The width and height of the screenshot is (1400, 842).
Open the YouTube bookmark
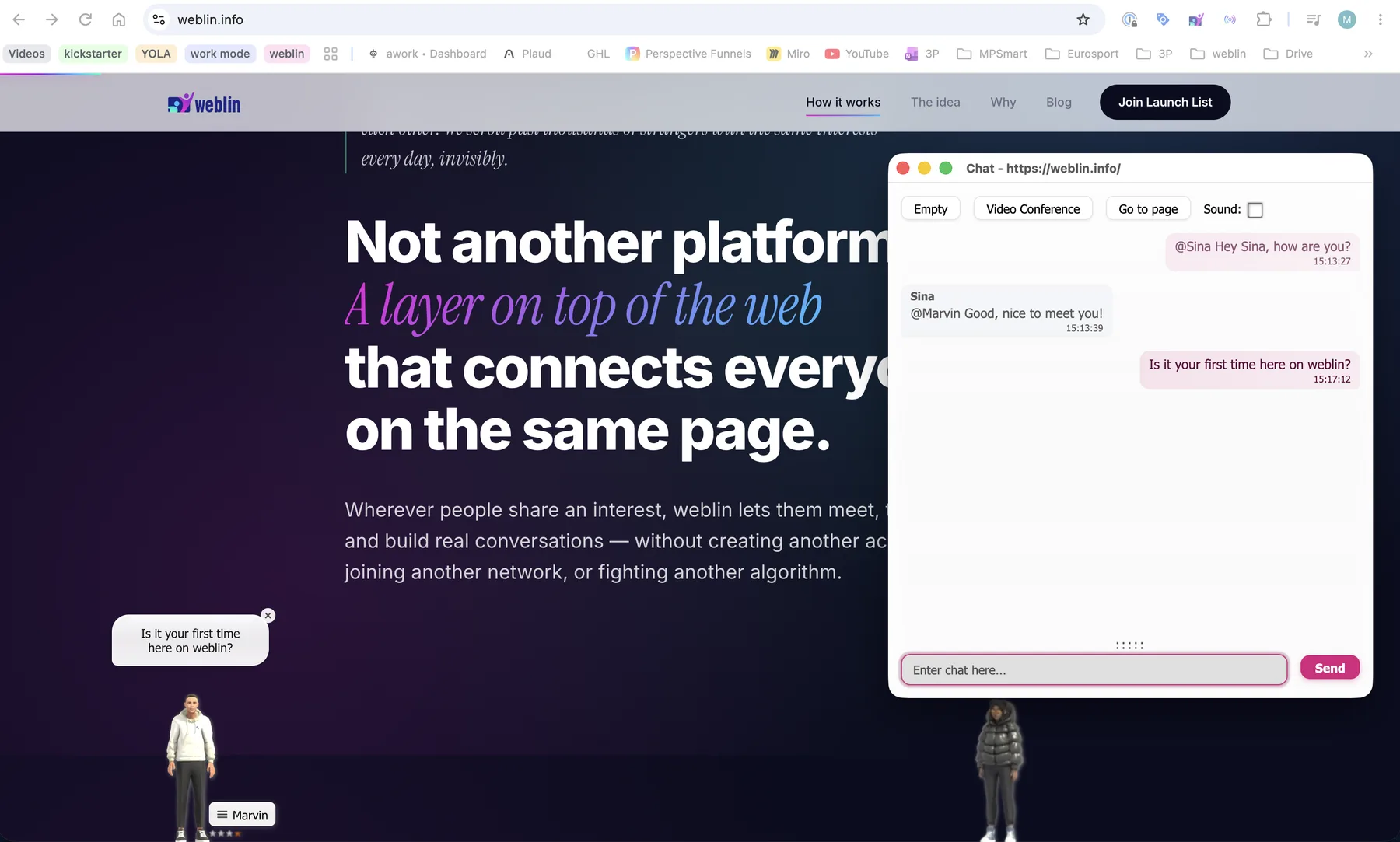tap(857, 54)
